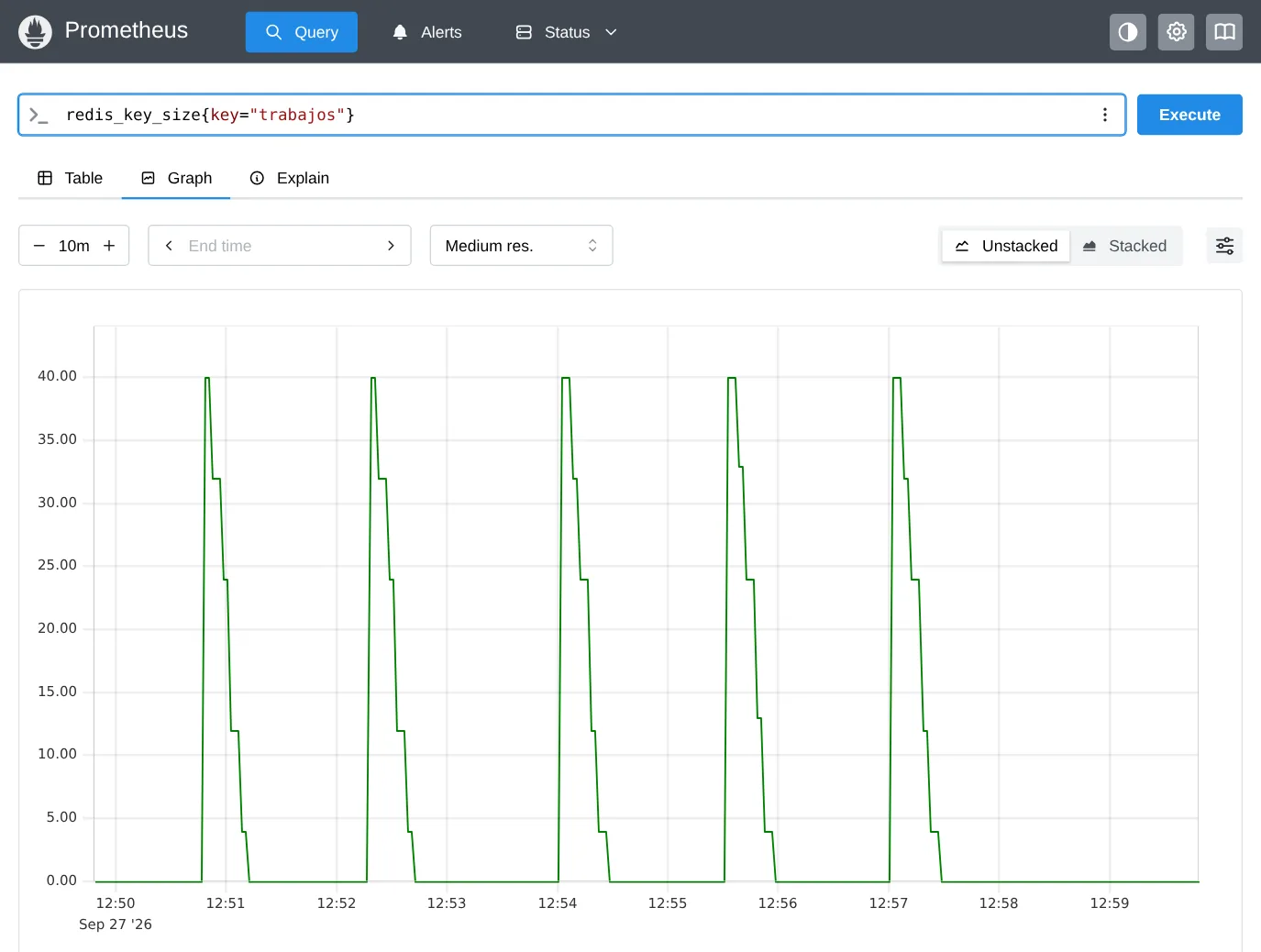
Task: Switch the graph to Unstacked mode
Action: click(1006, 246)
